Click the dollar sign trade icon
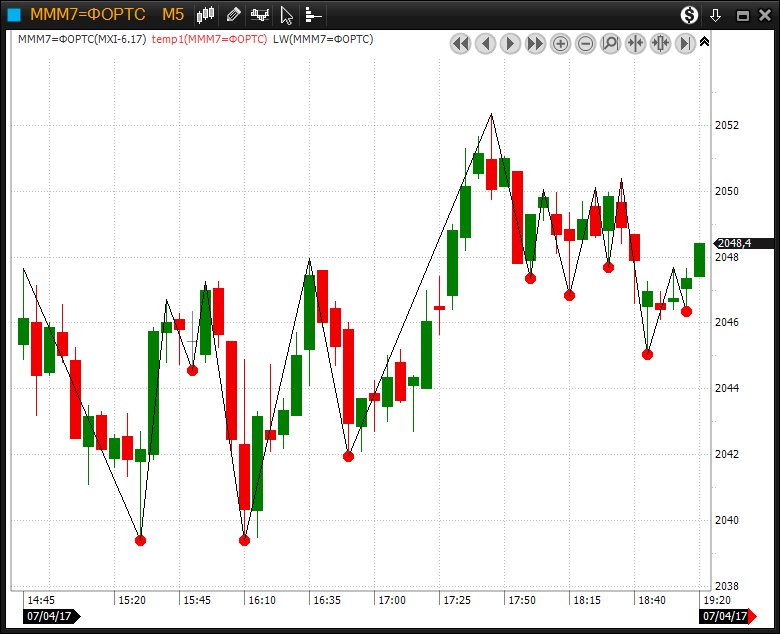 point(689,15)
